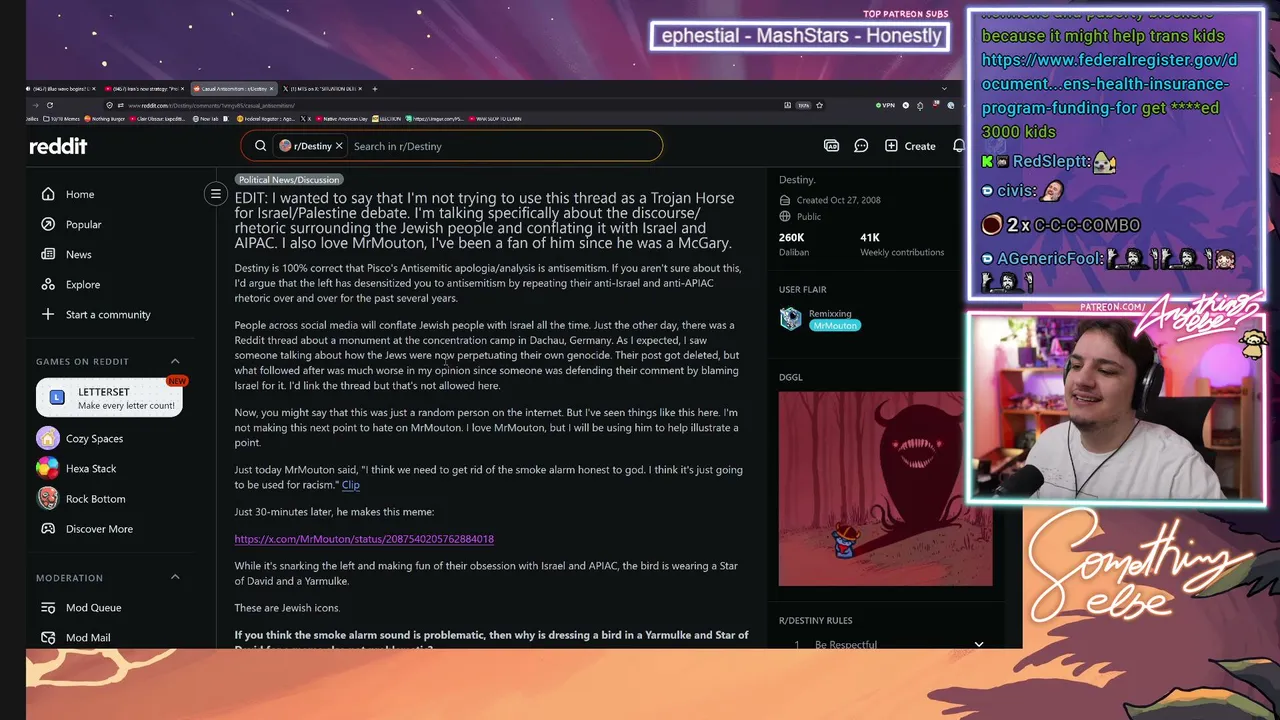Image resolution: width=1280 pixels, height=720 pixels.
Task: Open the LETTERSET game card
Action: click(109, 398)
